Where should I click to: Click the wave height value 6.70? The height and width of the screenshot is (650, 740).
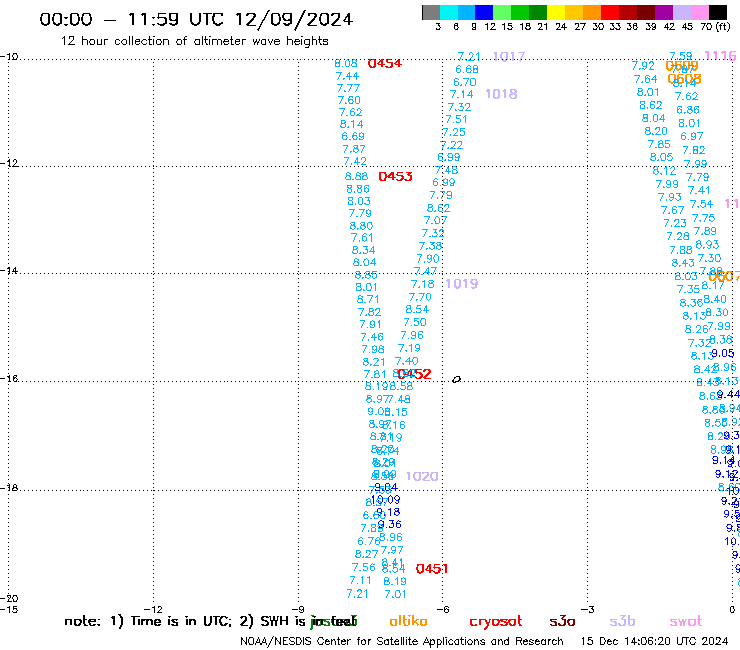(465, 82)
